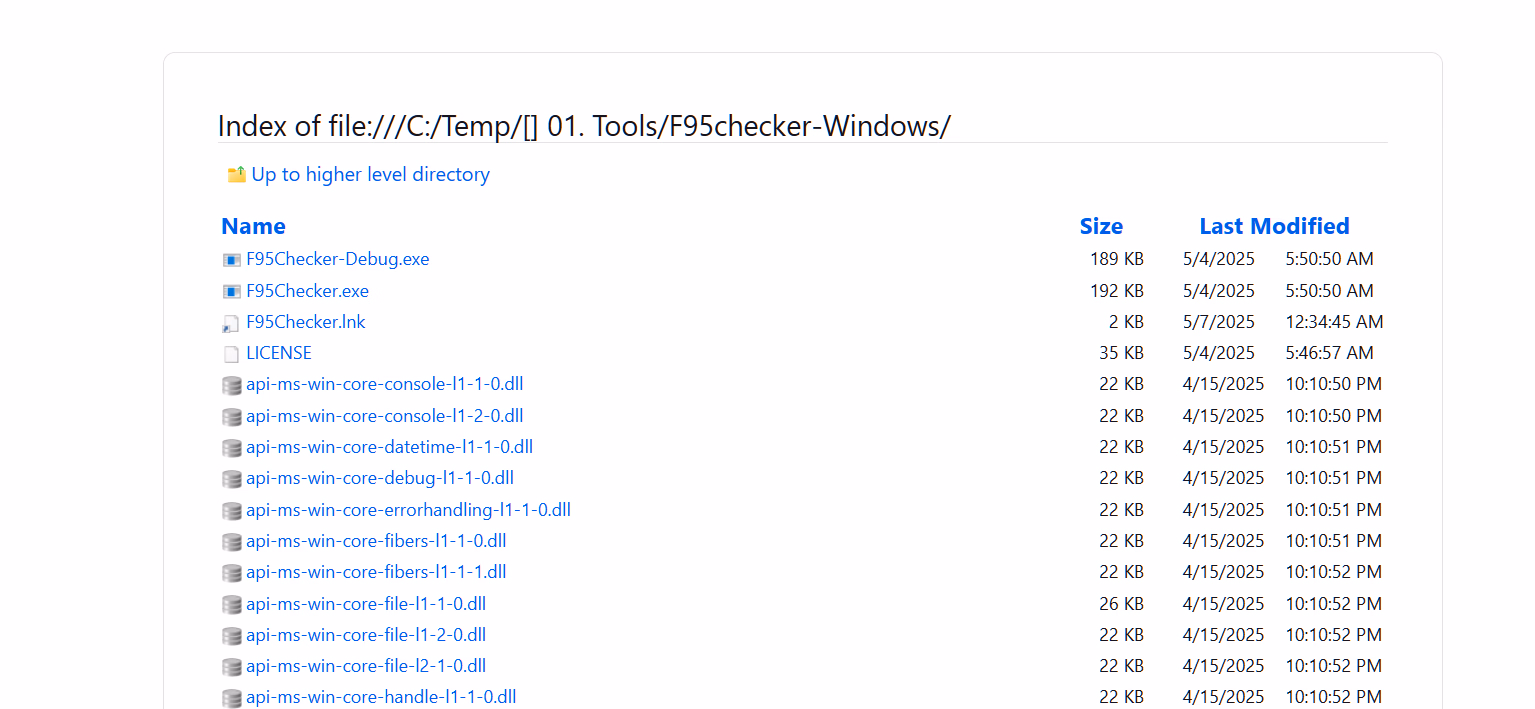Open the LICENSE file link
Image resolution: width=1535 pixels, height=709 pixels.
(x=279, y=353)
